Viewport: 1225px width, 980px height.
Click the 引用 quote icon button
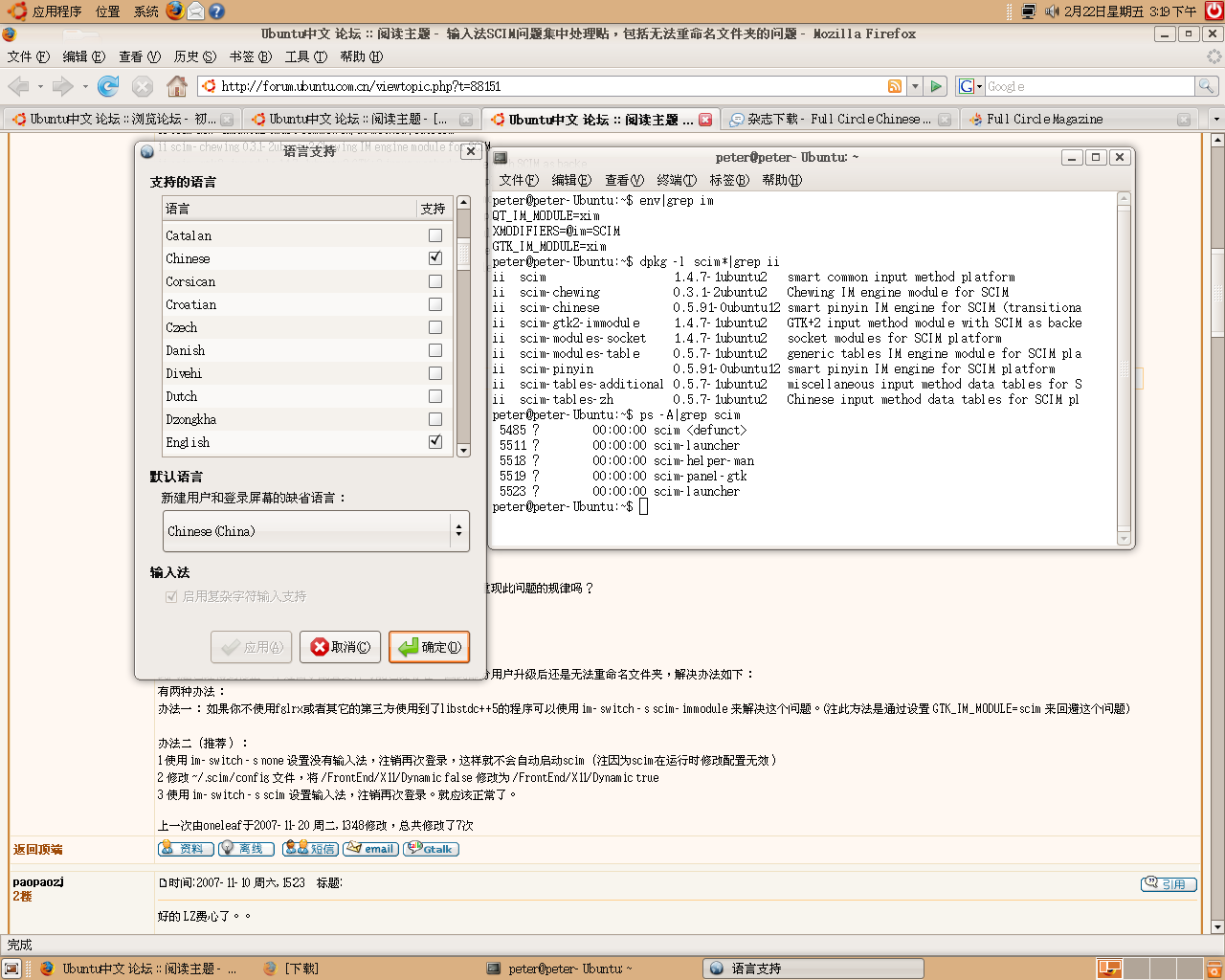1169,884
